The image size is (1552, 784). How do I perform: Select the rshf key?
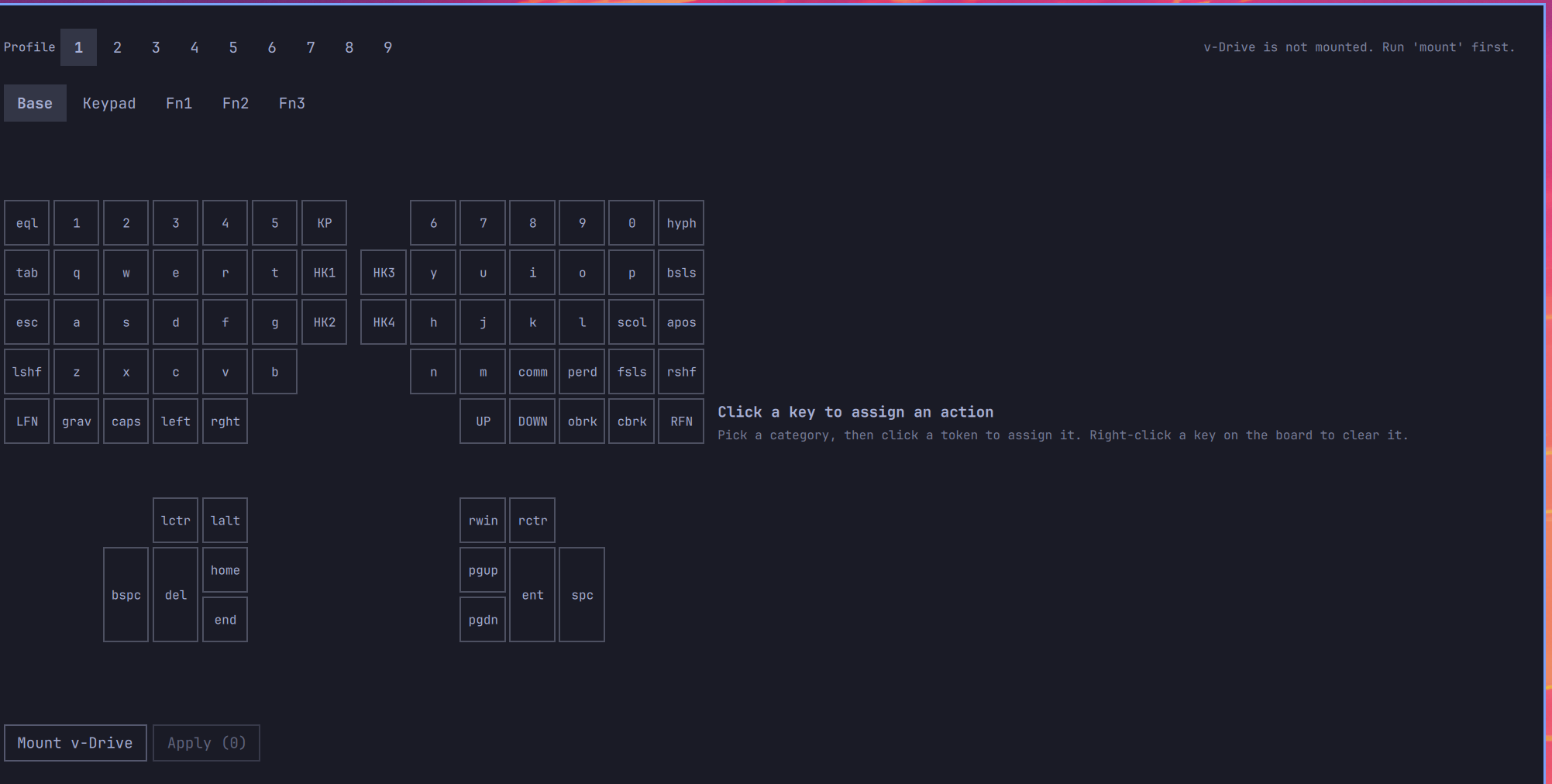[x=681, y=372]
